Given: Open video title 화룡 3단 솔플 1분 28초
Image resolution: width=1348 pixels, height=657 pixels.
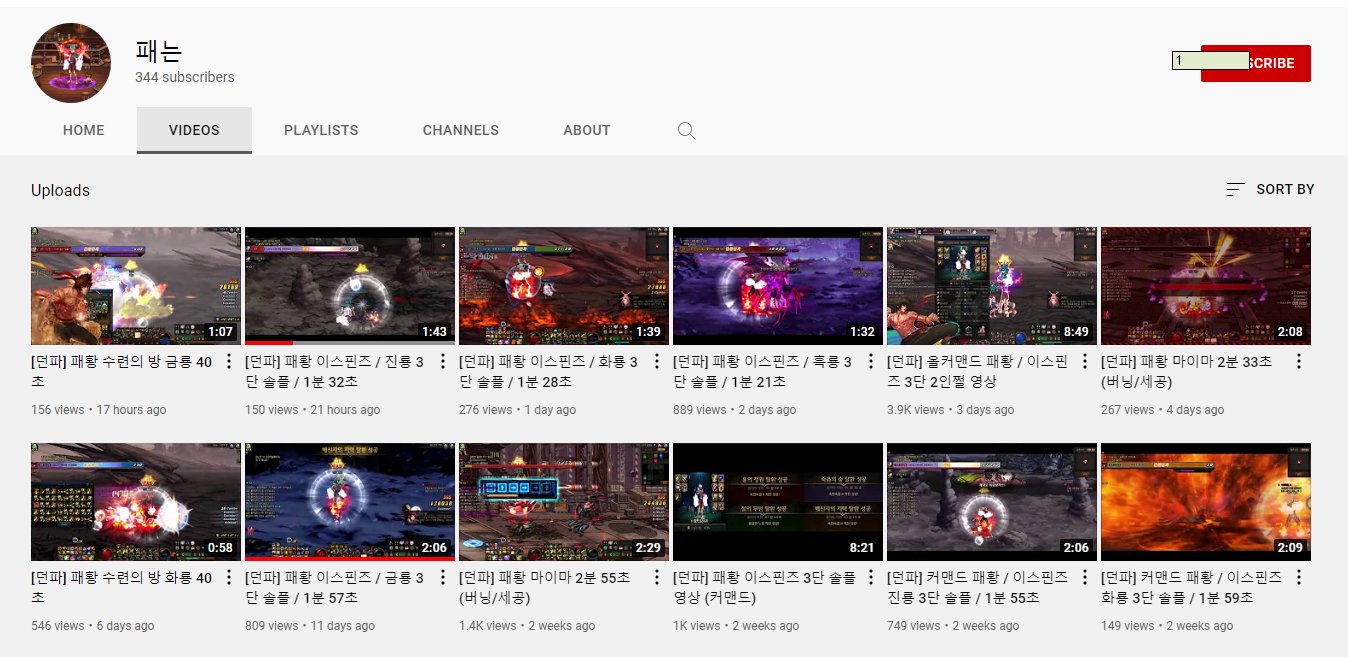Looking at the screenshot, I should click(549, 372).
